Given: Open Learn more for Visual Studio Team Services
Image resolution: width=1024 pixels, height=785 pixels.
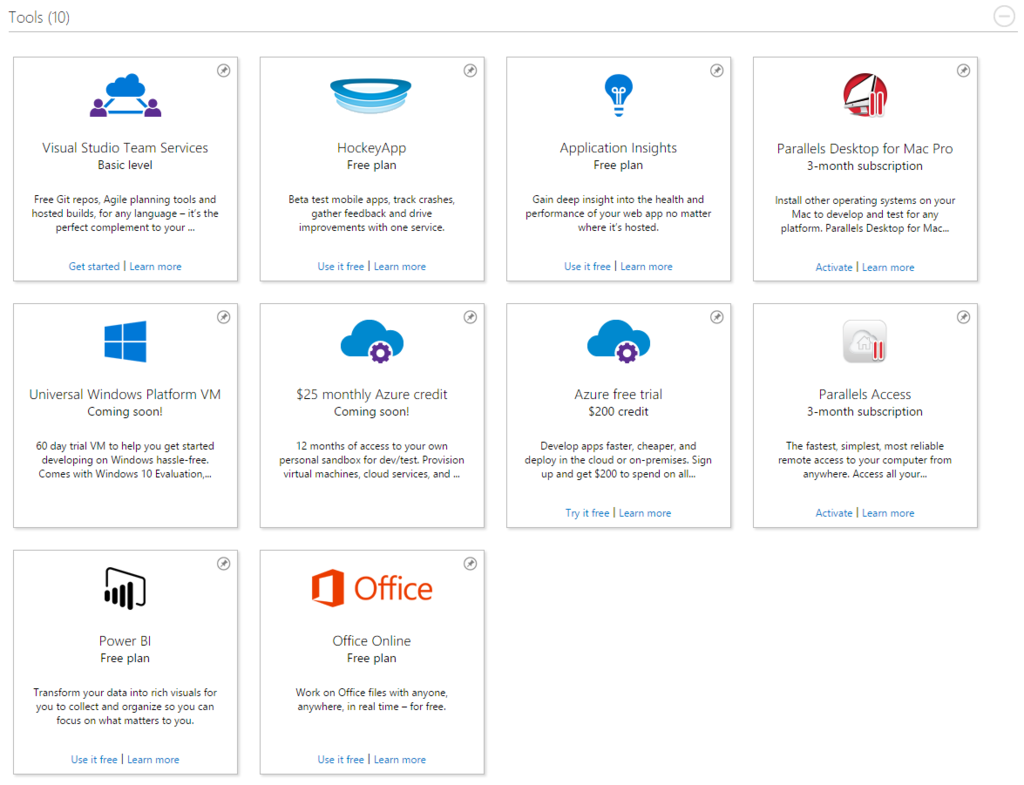Looking at the screenshot, I should click(x=155, y=266).
